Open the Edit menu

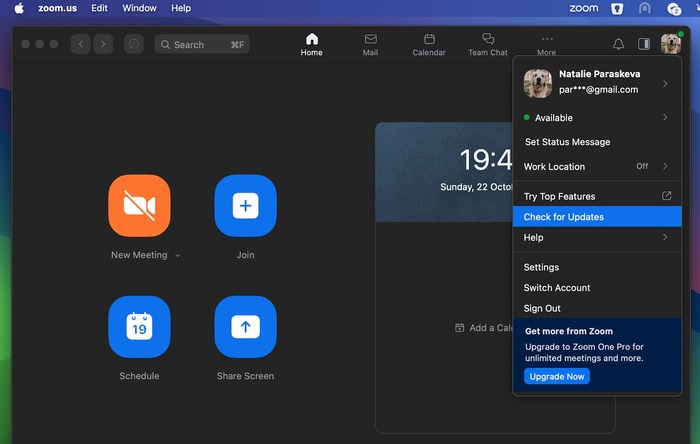click(99, 8)
